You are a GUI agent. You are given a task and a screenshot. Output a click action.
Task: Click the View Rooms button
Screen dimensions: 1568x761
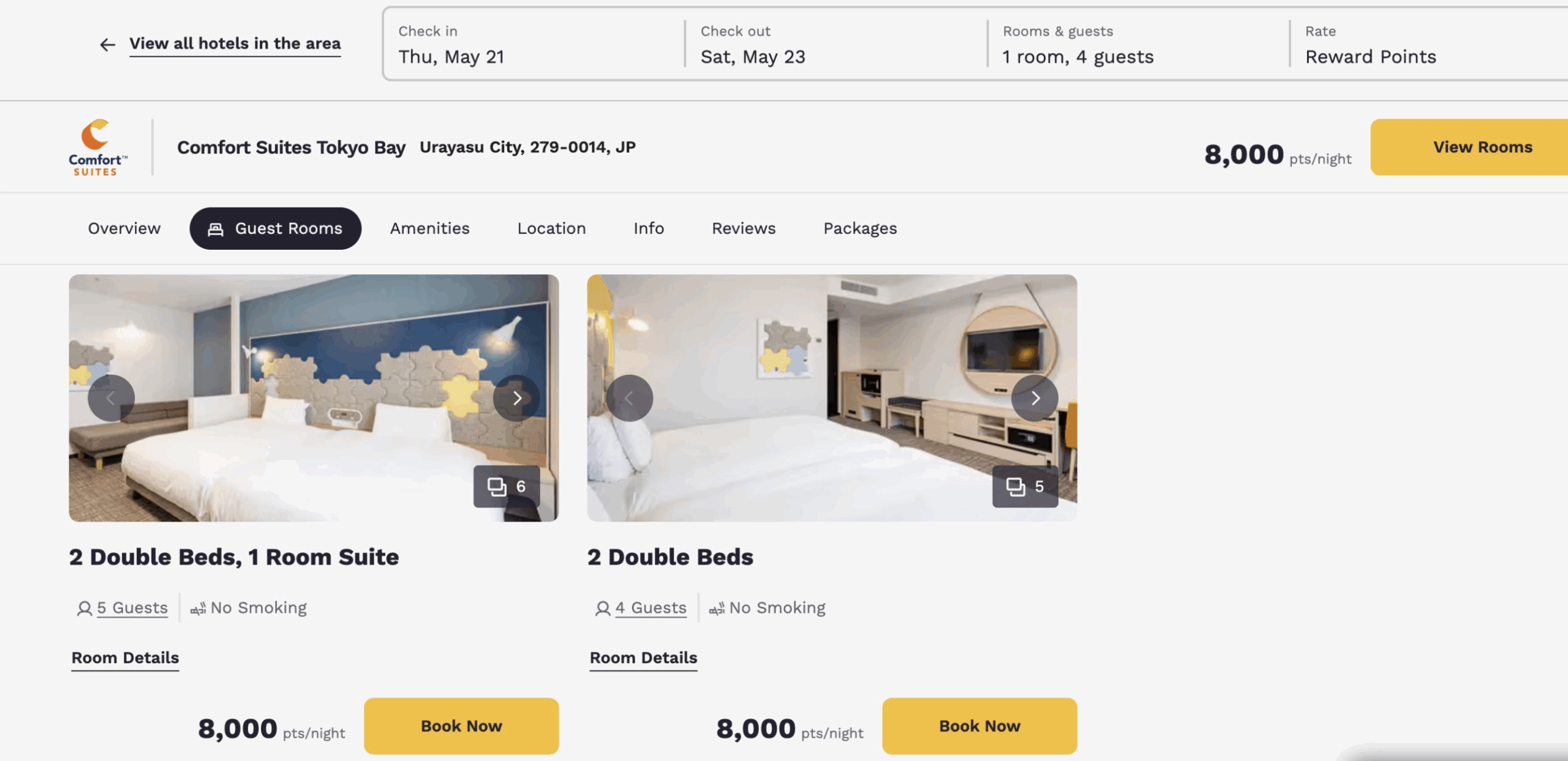(1469, 147)
